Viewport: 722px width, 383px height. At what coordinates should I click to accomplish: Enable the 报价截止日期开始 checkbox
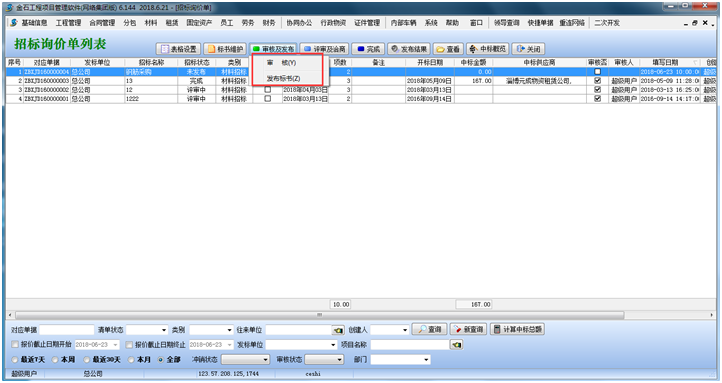pos(15,344)
